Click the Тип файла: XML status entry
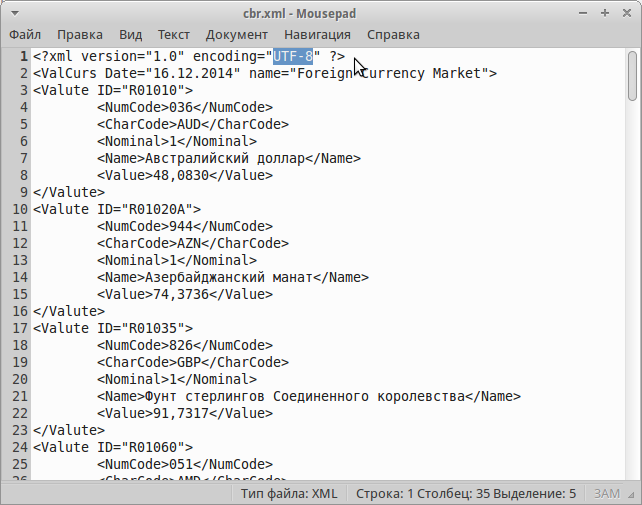 pyautogui.click(x=289, y=494)
